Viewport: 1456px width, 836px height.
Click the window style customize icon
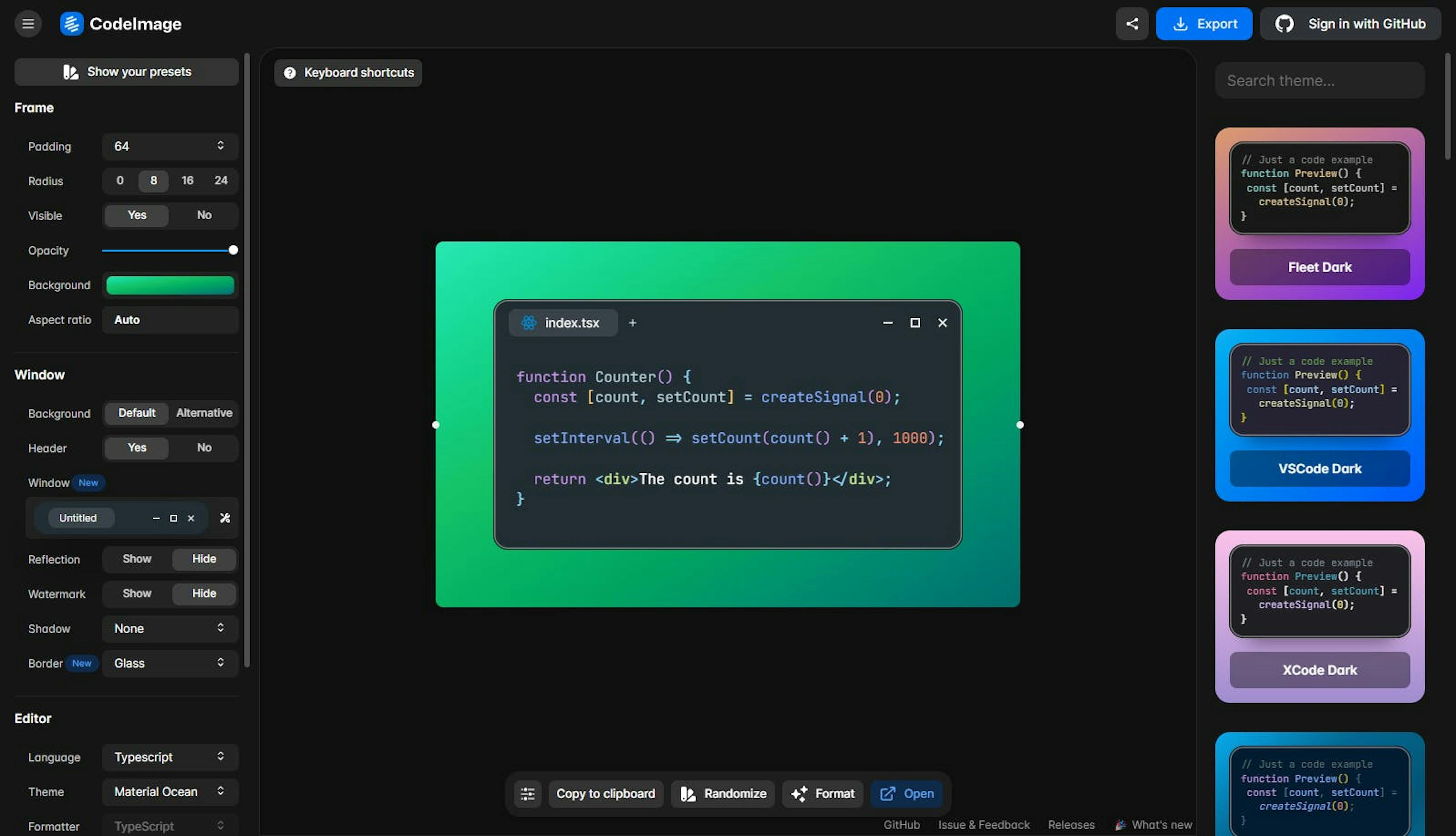tap(225, 518)
